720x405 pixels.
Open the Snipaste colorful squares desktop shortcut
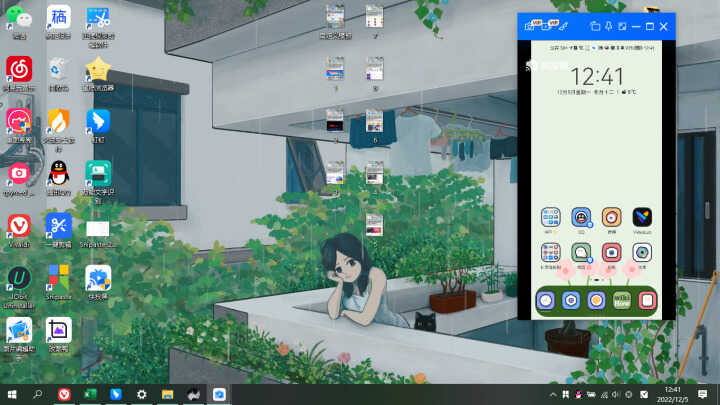point(58,278)
